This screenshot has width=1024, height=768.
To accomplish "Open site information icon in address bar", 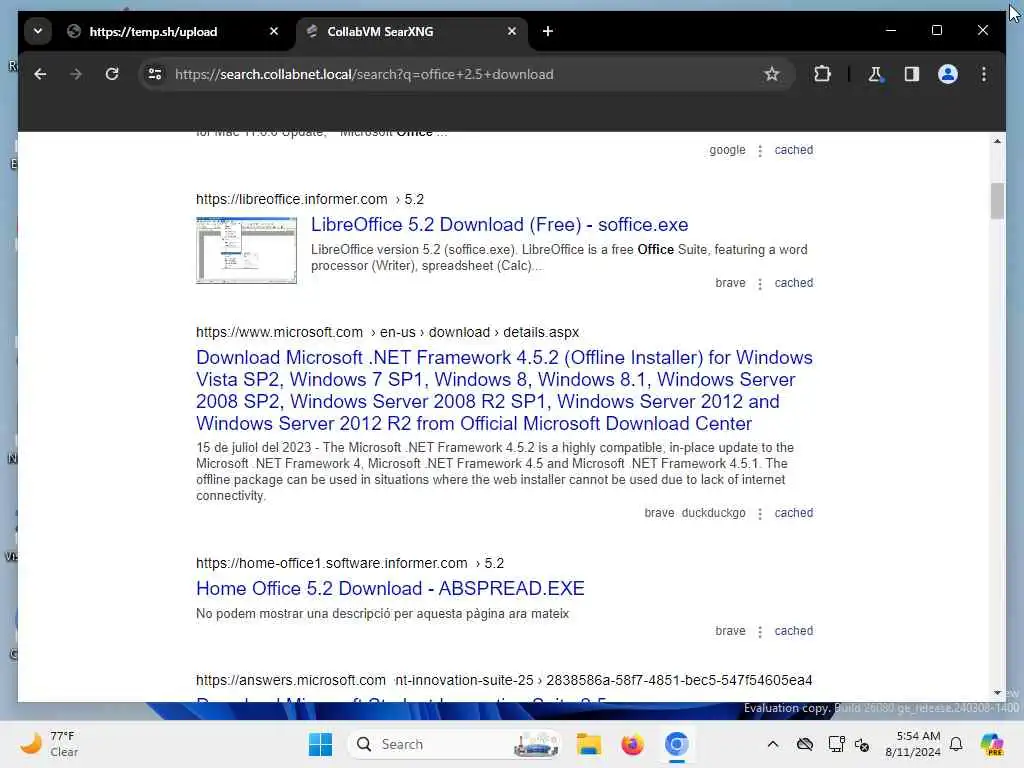I will tap(155, 74).
